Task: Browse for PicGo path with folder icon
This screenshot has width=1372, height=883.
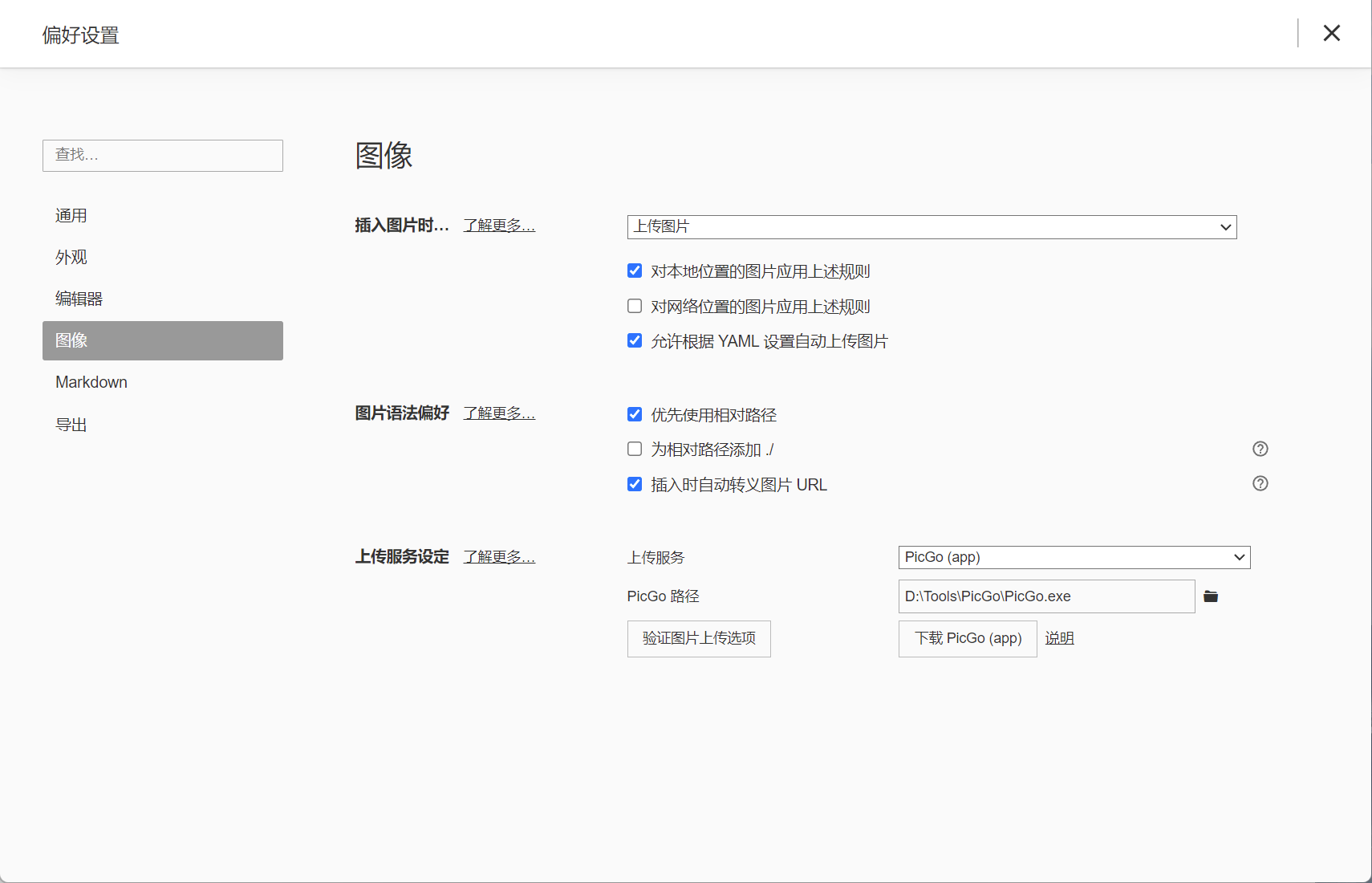Action: coord(1211,596)
